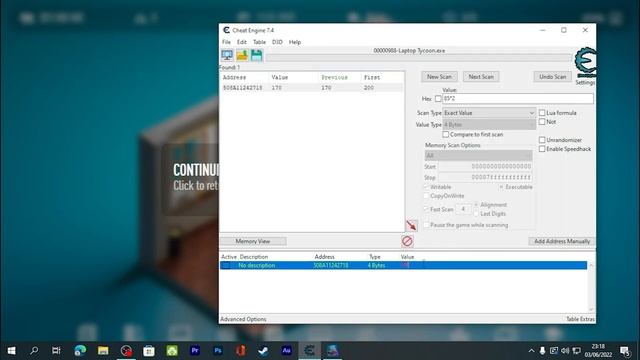This screenshot has width=640, height=360.
Task: Open the process list computer icon
Action: [x=227, y=55]
